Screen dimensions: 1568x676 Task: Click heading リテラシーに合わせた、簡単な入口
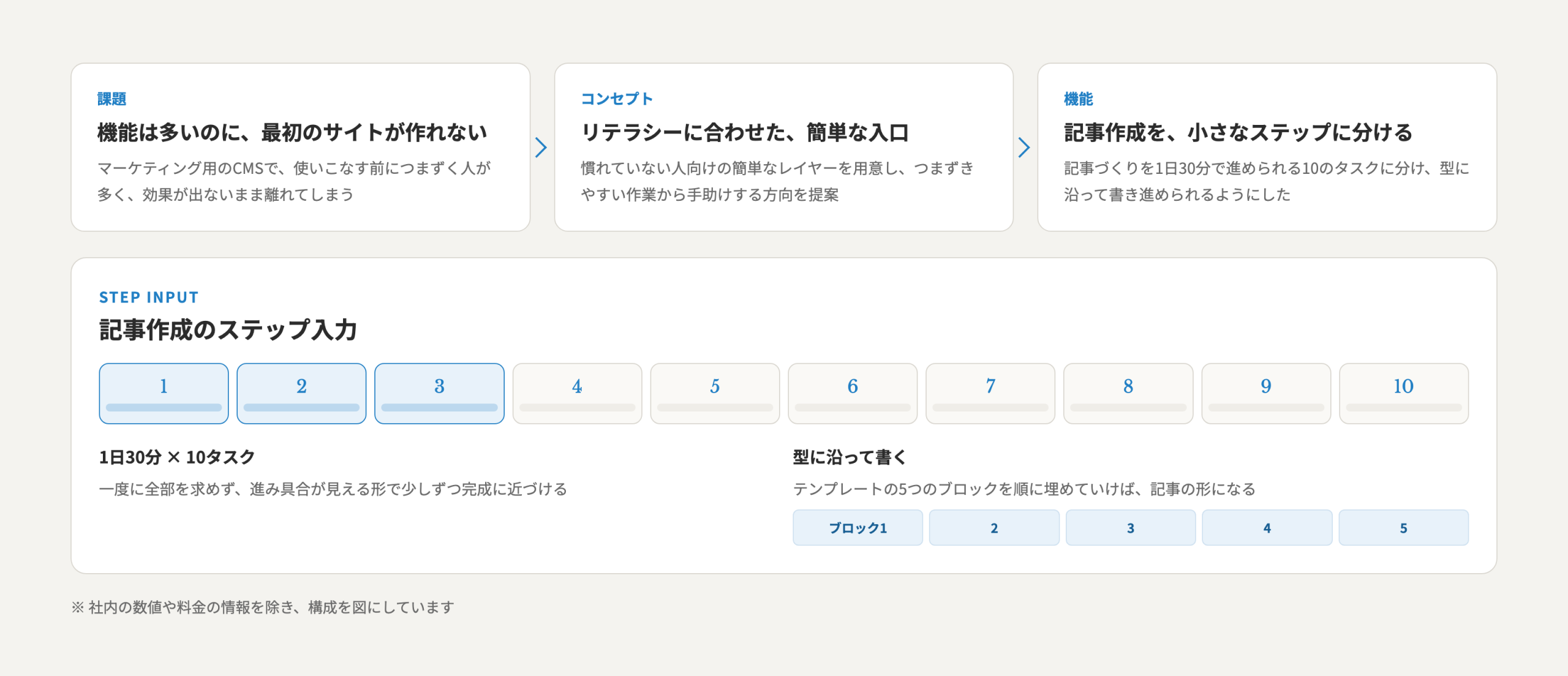[x=745, y=132]
